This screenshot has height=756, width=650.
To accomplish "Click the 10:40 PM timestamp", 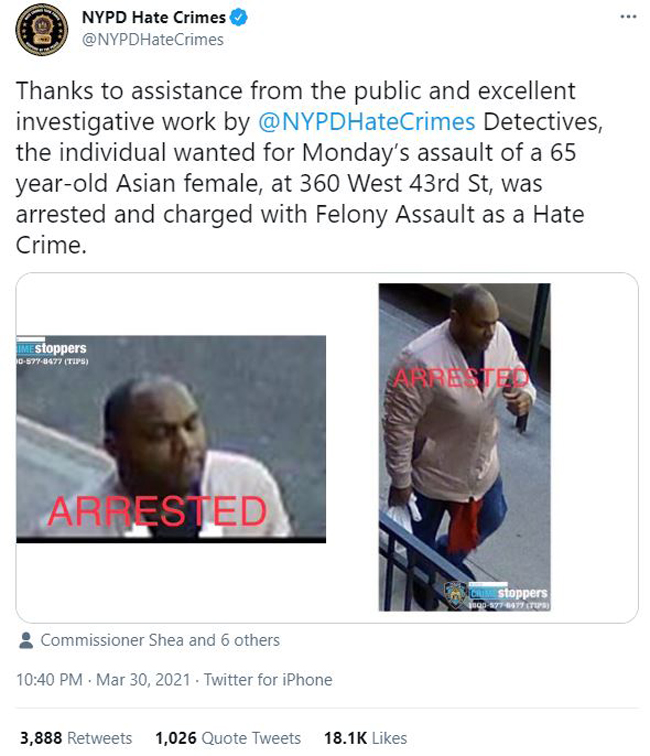I will (49, 680).
